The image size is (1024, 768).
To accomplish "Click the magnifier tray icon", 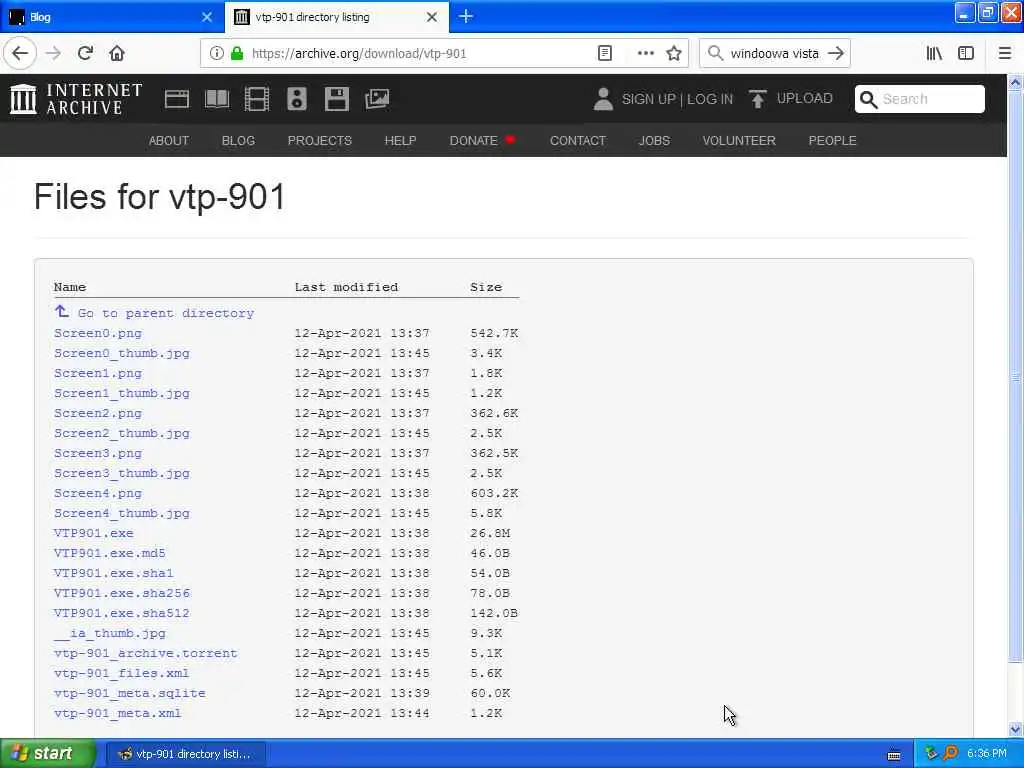I will [x=951, y=754].
